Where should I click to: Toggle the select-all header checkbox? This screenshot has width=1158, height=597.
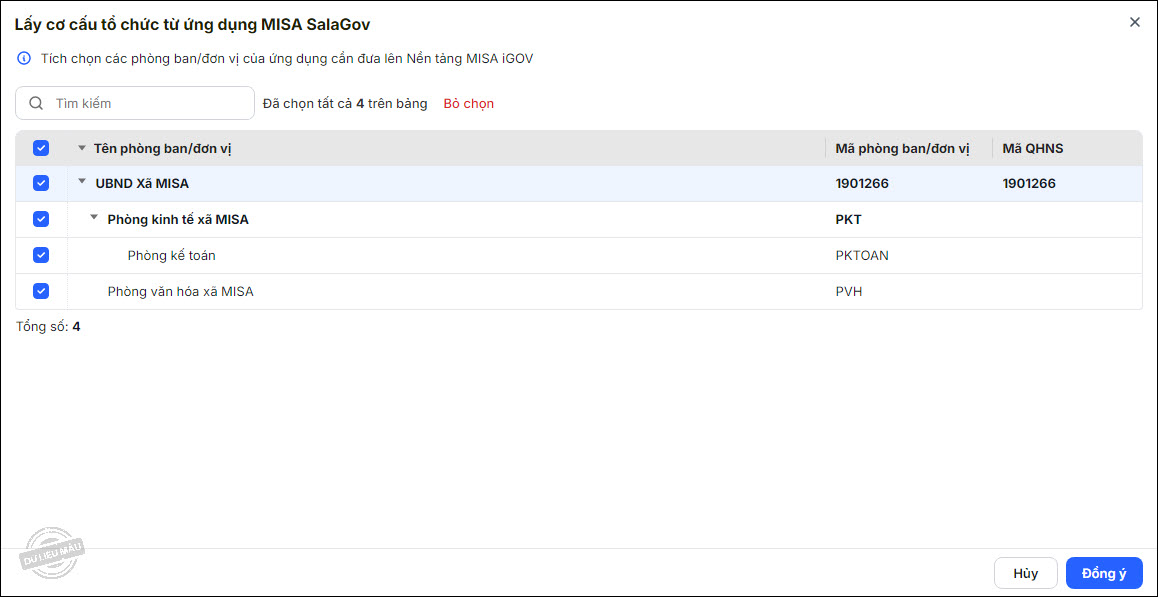[41, 148]
